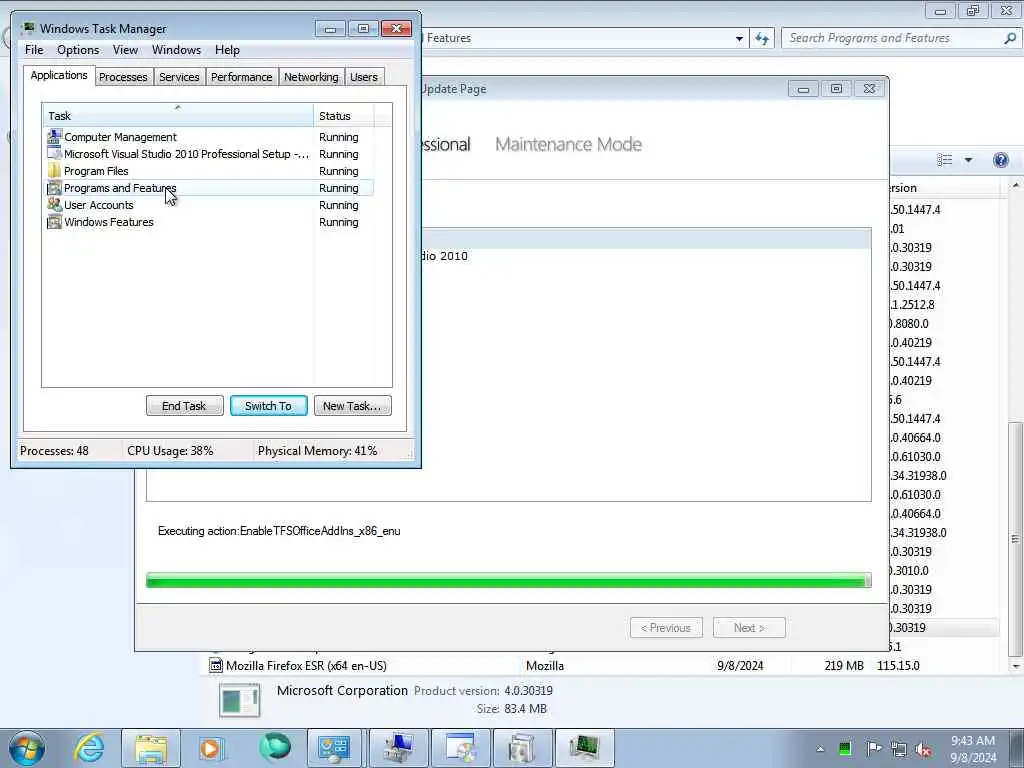
Task: Click the Task Manager title bar icon
Action: (28, 28)
